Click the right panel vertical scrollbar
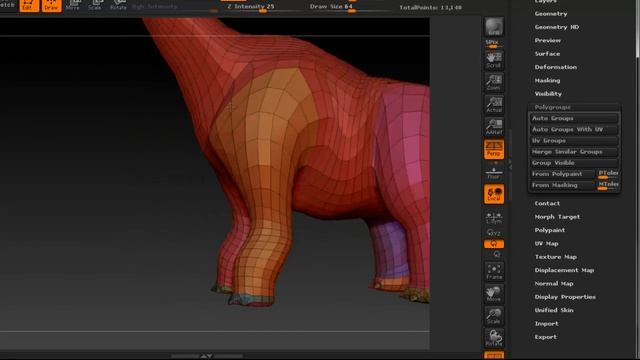640x360 pixels. point(638,29)
